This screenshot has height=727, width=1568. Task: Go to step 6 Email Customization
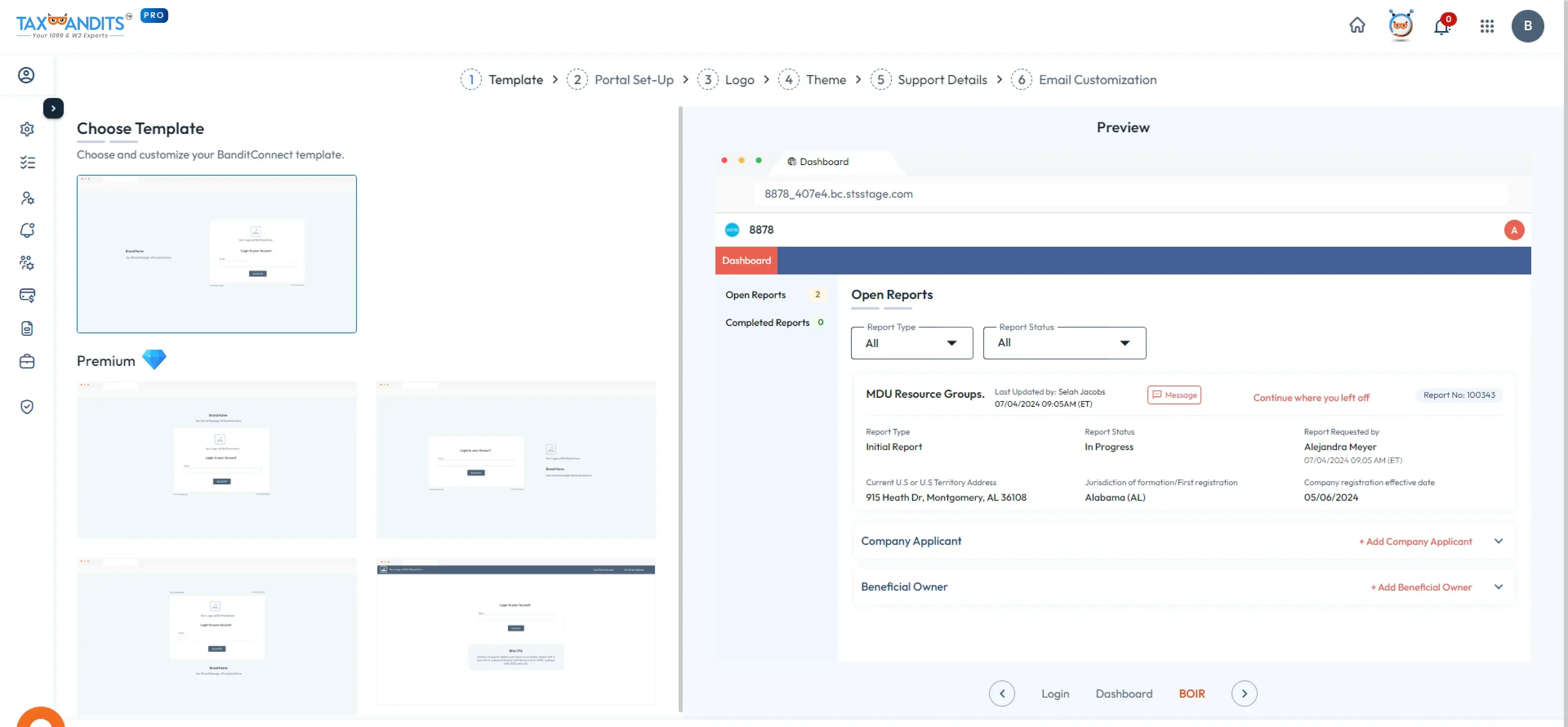1083,80
